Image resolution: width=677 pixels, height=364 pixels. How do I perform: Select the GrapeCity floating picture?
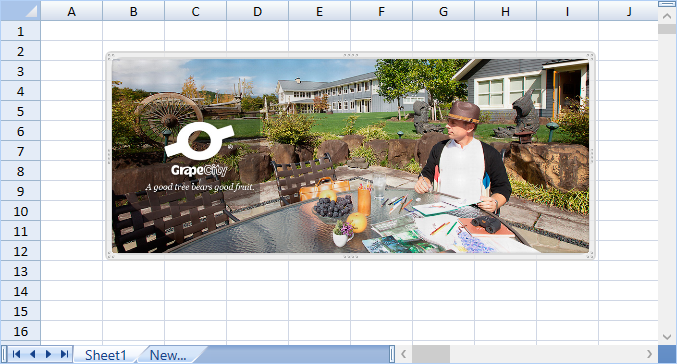[351, 156]
